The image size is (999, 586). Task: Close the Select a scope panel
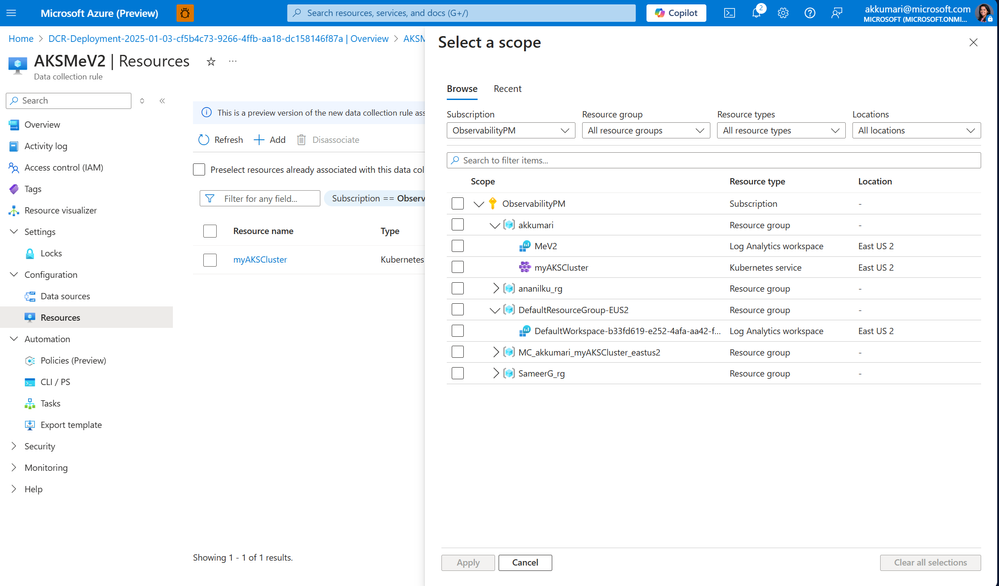[973, 43]
